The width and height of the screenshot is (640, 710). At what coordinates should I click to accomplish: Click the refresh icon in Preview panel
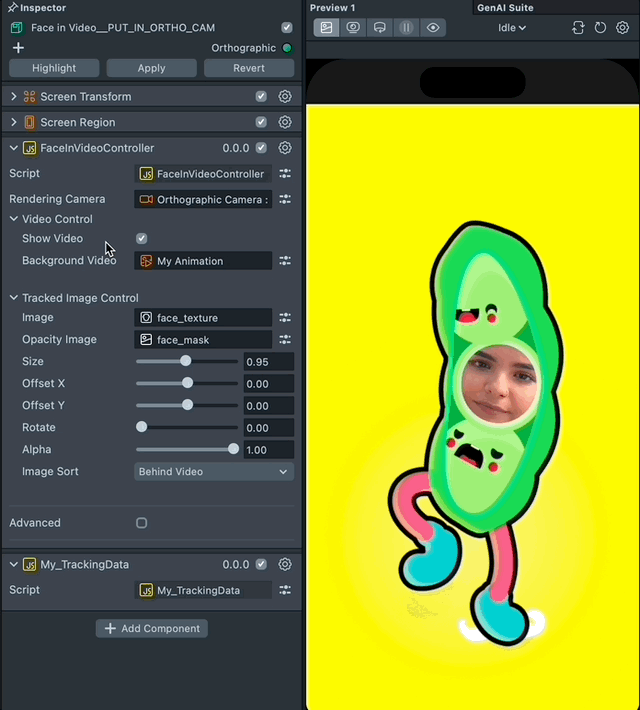coord(600,28)
